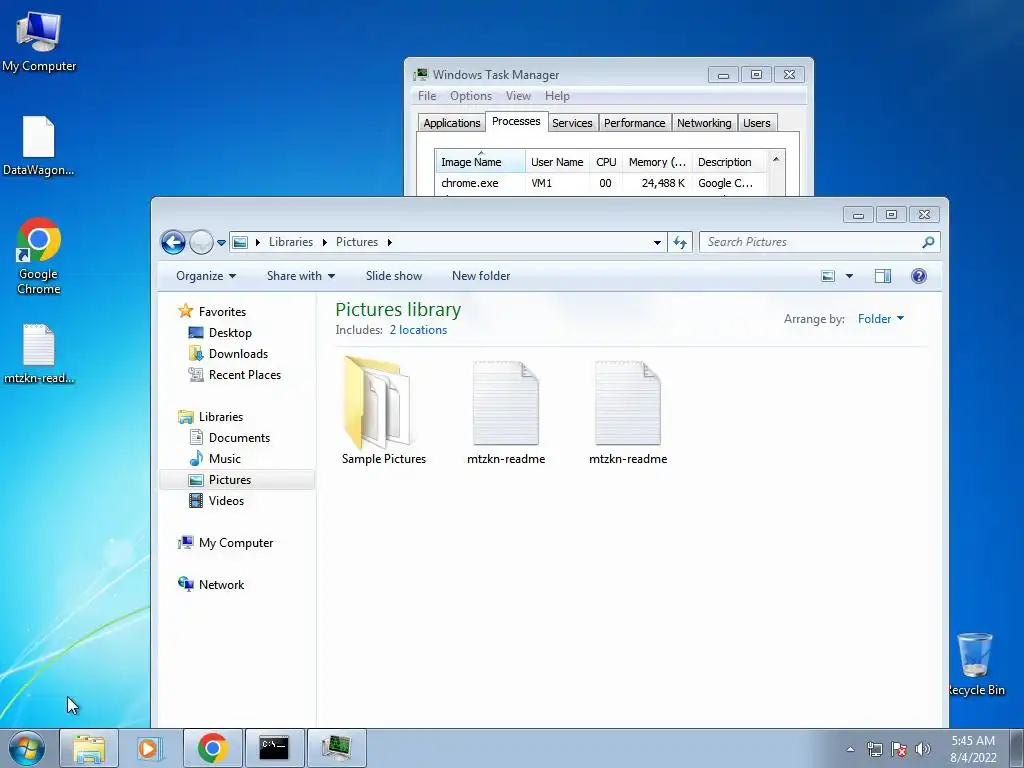Open the 2 locations link
Viewport: 1024px width, 768px height.
[418, 330]
